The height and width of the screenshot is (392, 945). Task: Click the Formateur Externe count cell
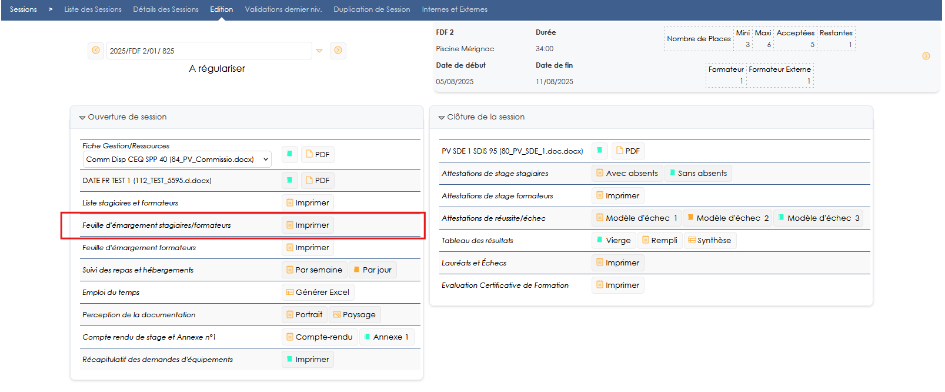click(x=780, y=80)
